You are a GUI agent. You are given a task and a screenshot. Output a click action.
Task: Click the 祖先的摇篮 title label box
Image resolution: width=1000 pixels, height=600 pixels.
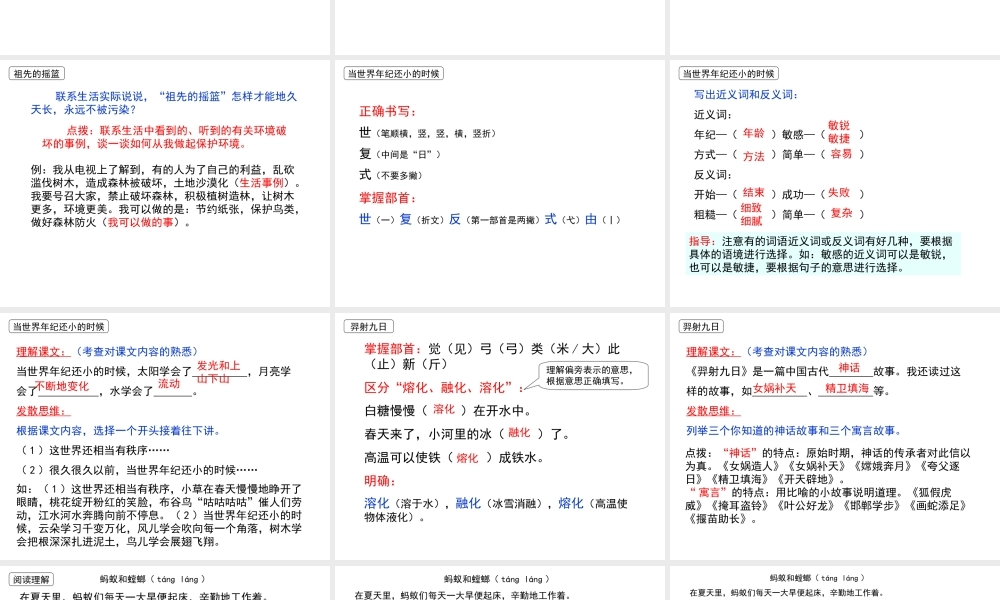pos(37,74)
